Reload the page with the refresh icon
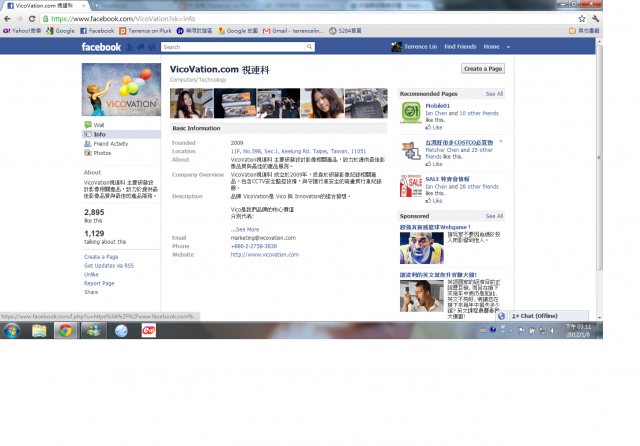 32,19
